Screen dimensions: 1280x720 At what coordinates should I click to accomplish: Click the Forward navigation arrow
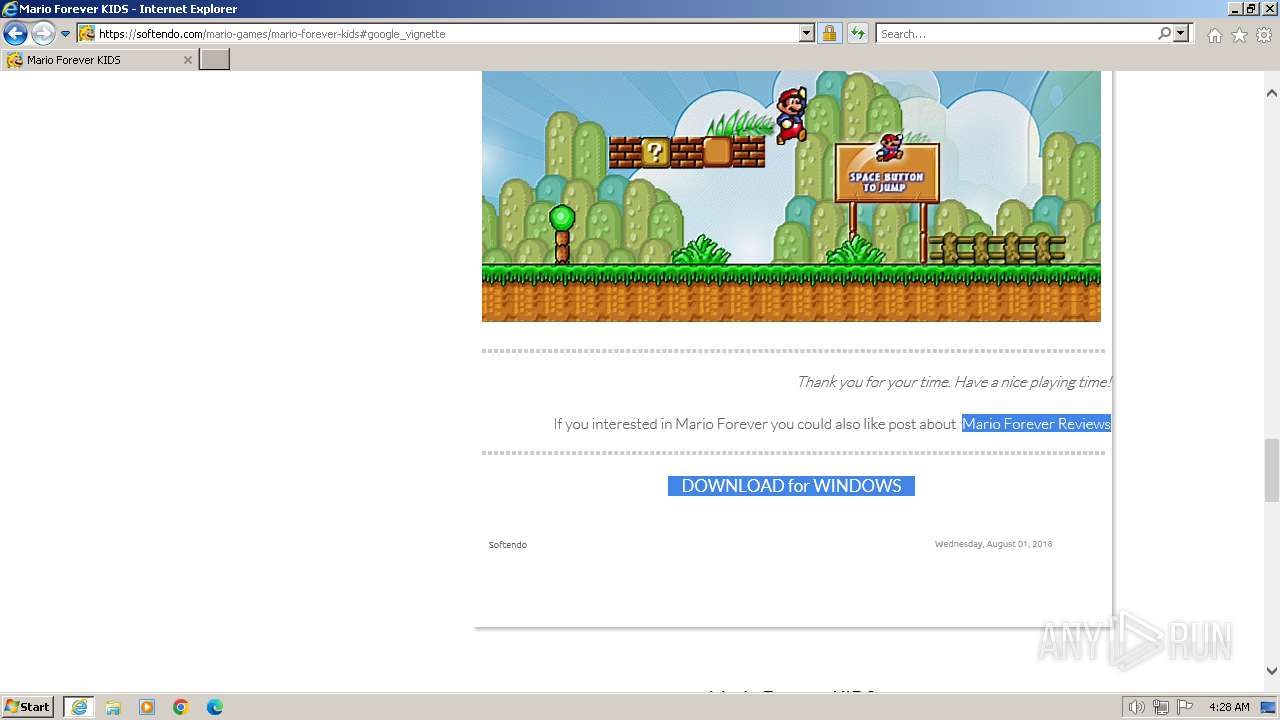(43, 34)
